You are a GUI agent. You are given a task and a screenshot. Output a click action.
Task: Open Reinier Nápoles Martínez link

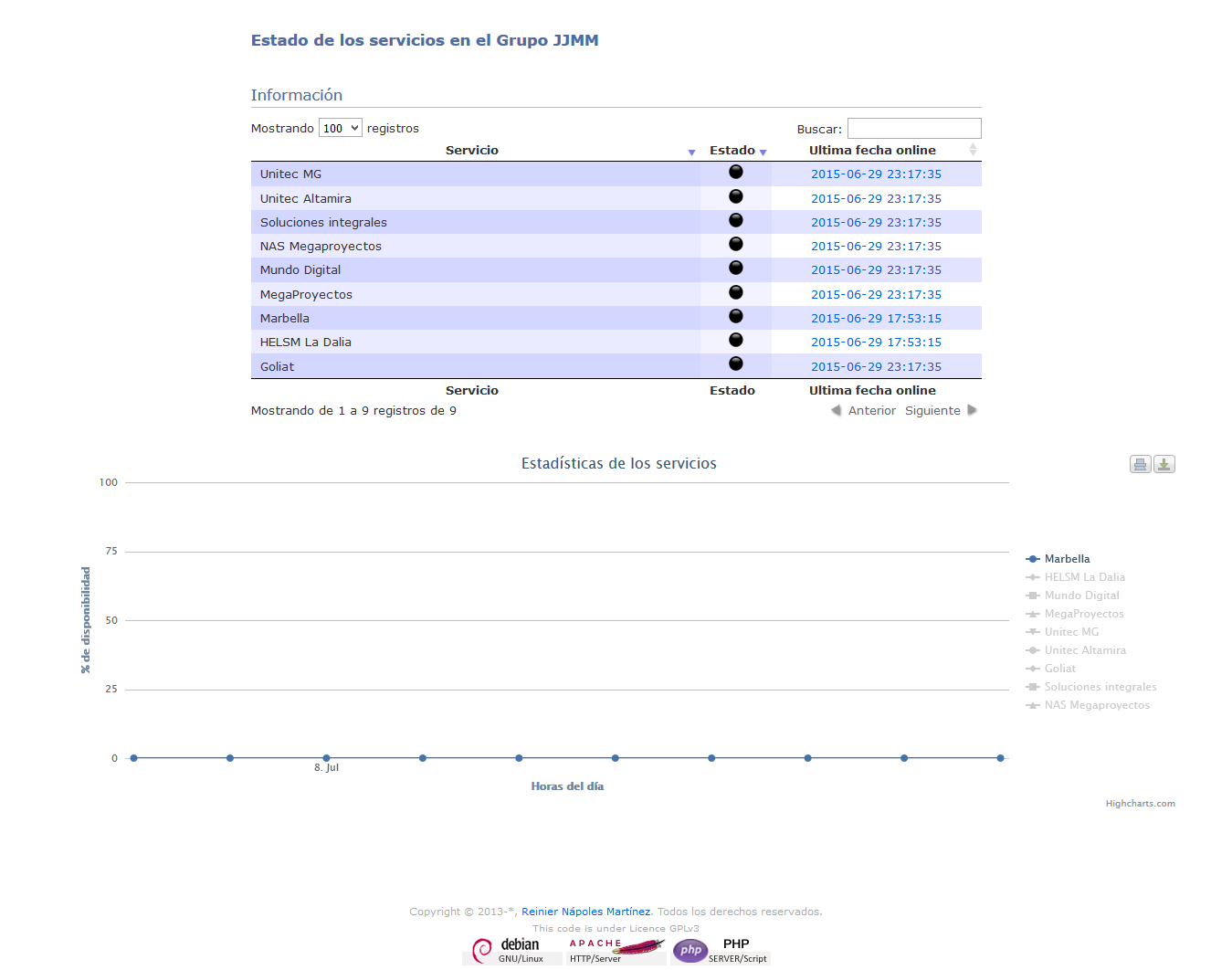tap(585, 912)
